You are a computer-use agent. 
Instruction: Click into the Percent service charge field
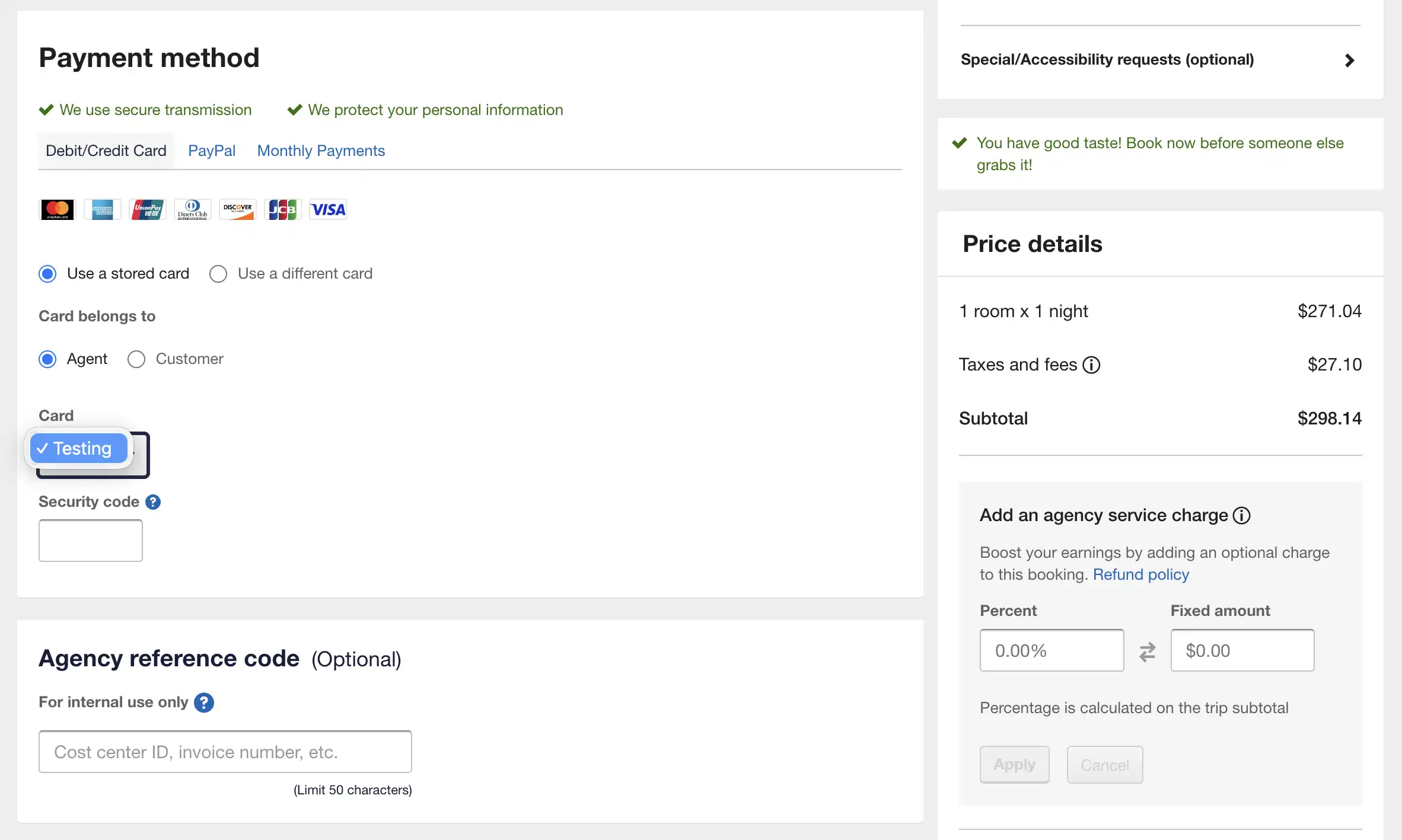(x=1052, y=651)
